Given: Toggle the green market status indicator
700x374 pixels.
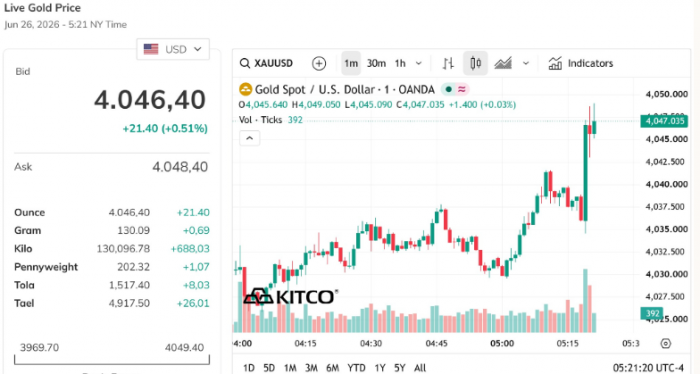Looking at the screenshot, I should (x=449, y=89).
